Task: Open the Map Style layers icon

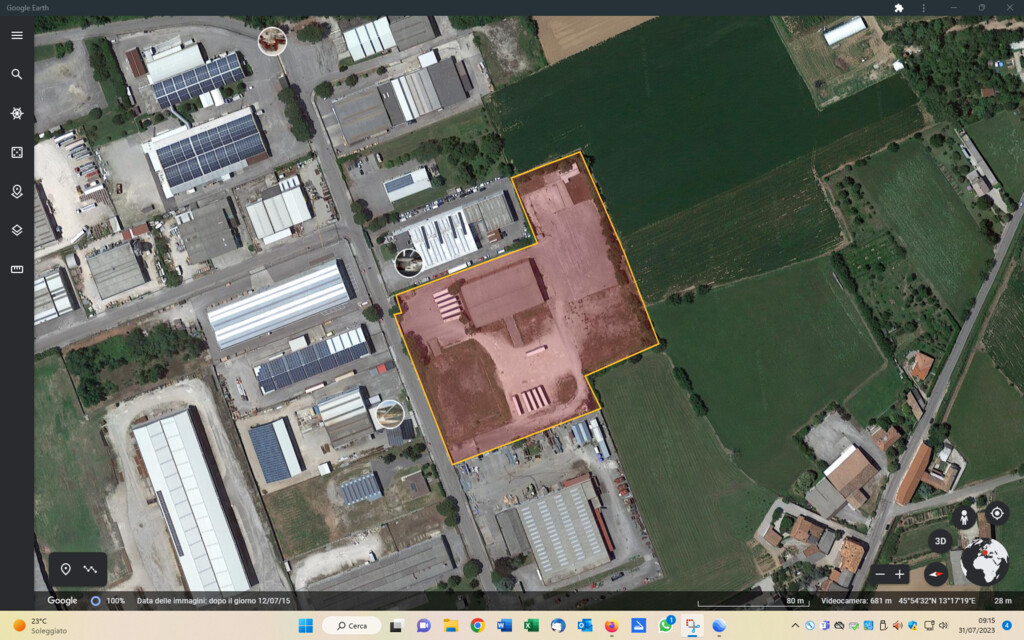Action: click(17, 230)
